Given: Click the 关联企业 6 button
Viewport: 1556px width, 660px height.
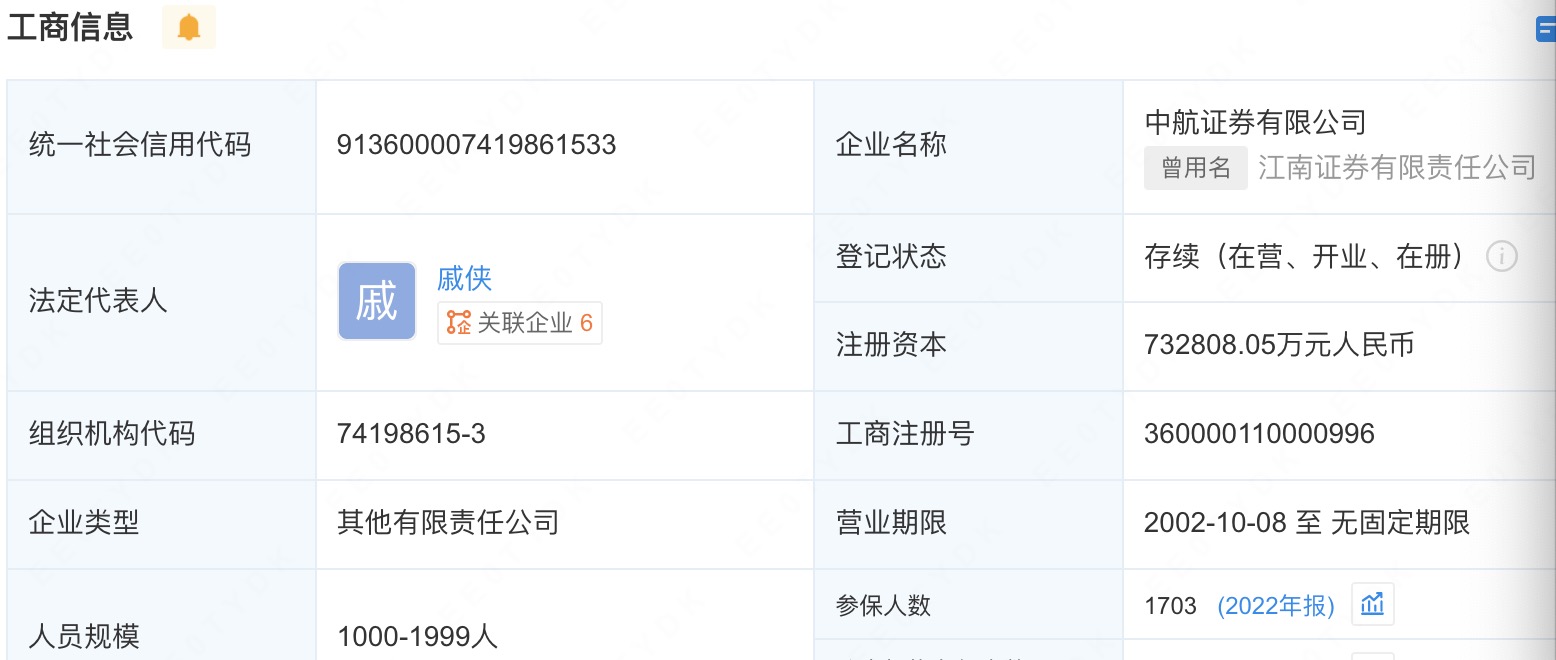Looking at the screenshot, I should 520,323.
